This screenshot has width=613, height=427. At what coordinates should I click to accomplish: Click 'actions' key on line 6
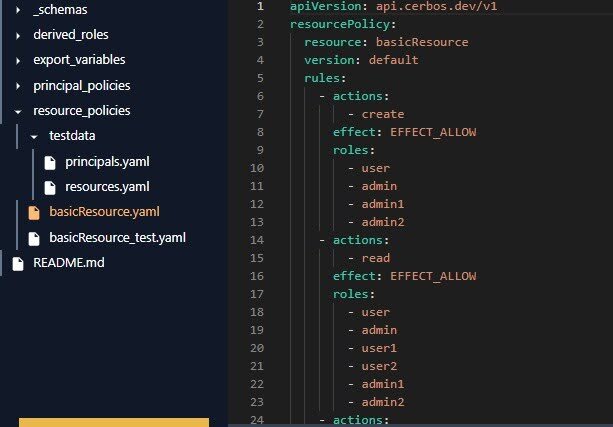357,96
